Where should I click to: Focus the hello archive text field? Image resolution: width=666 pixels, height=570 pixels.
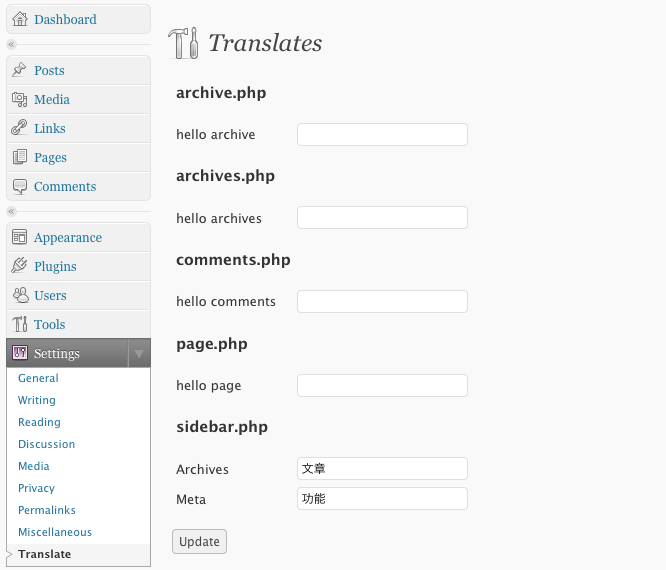tap(382, 135)
